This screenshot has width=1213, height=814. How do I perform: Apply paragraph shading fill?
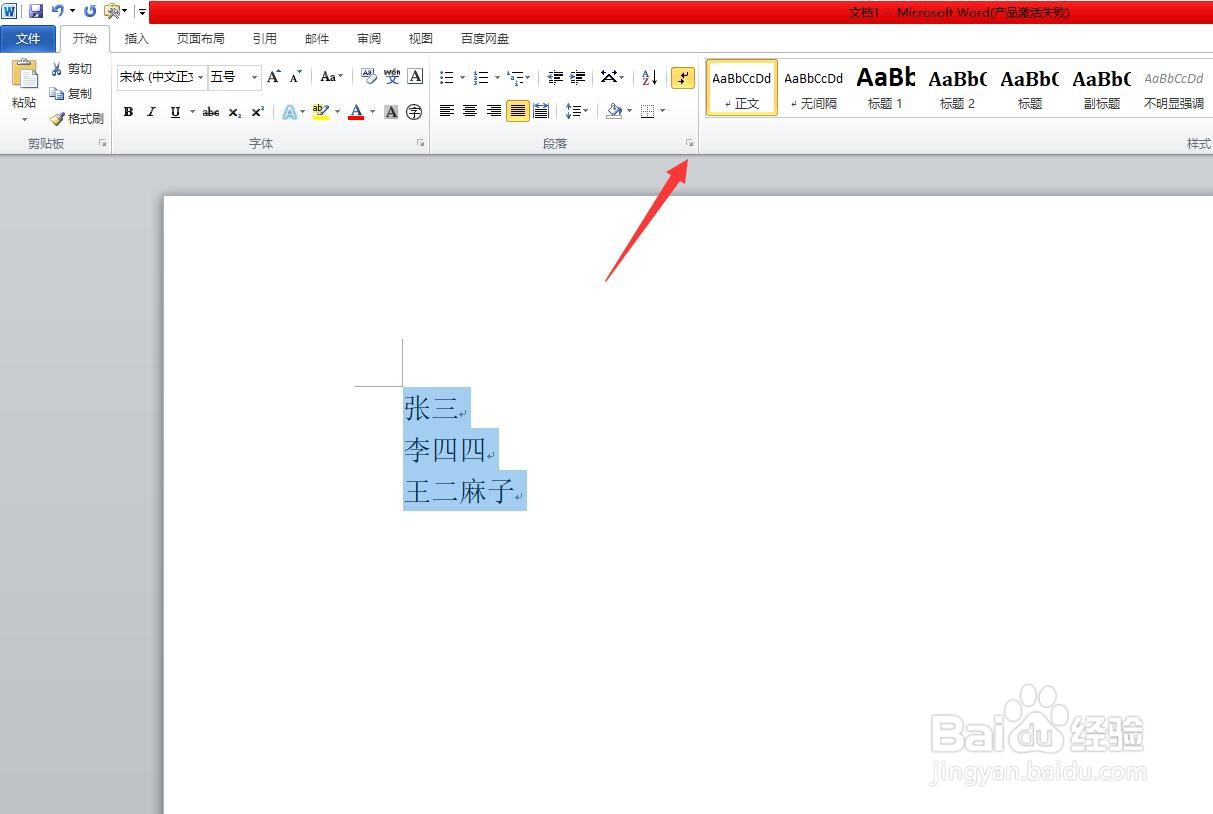(x=614, y=111)
